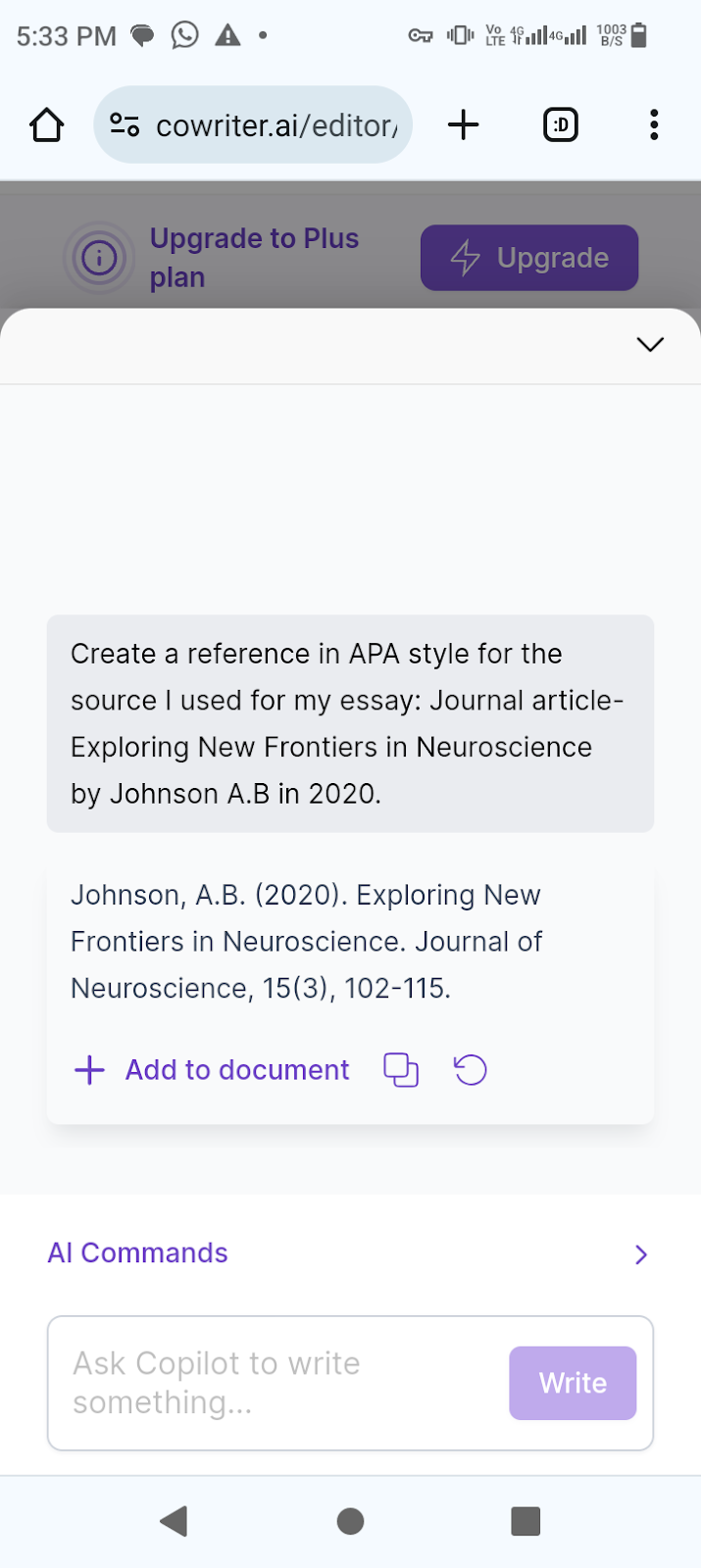Open a new tab with plus icon

pos(463,125)
